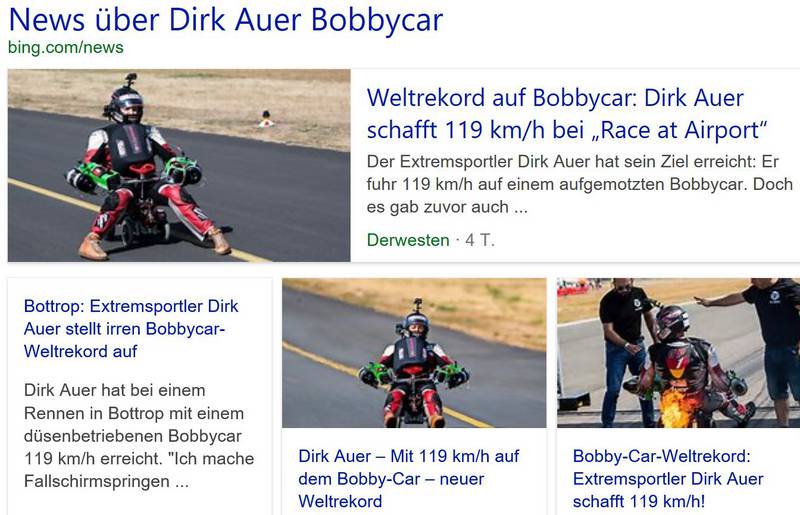800x515 pixels.
Task: Click the rider's helmet in the middle thumbnail
Action: coord(417,324)
